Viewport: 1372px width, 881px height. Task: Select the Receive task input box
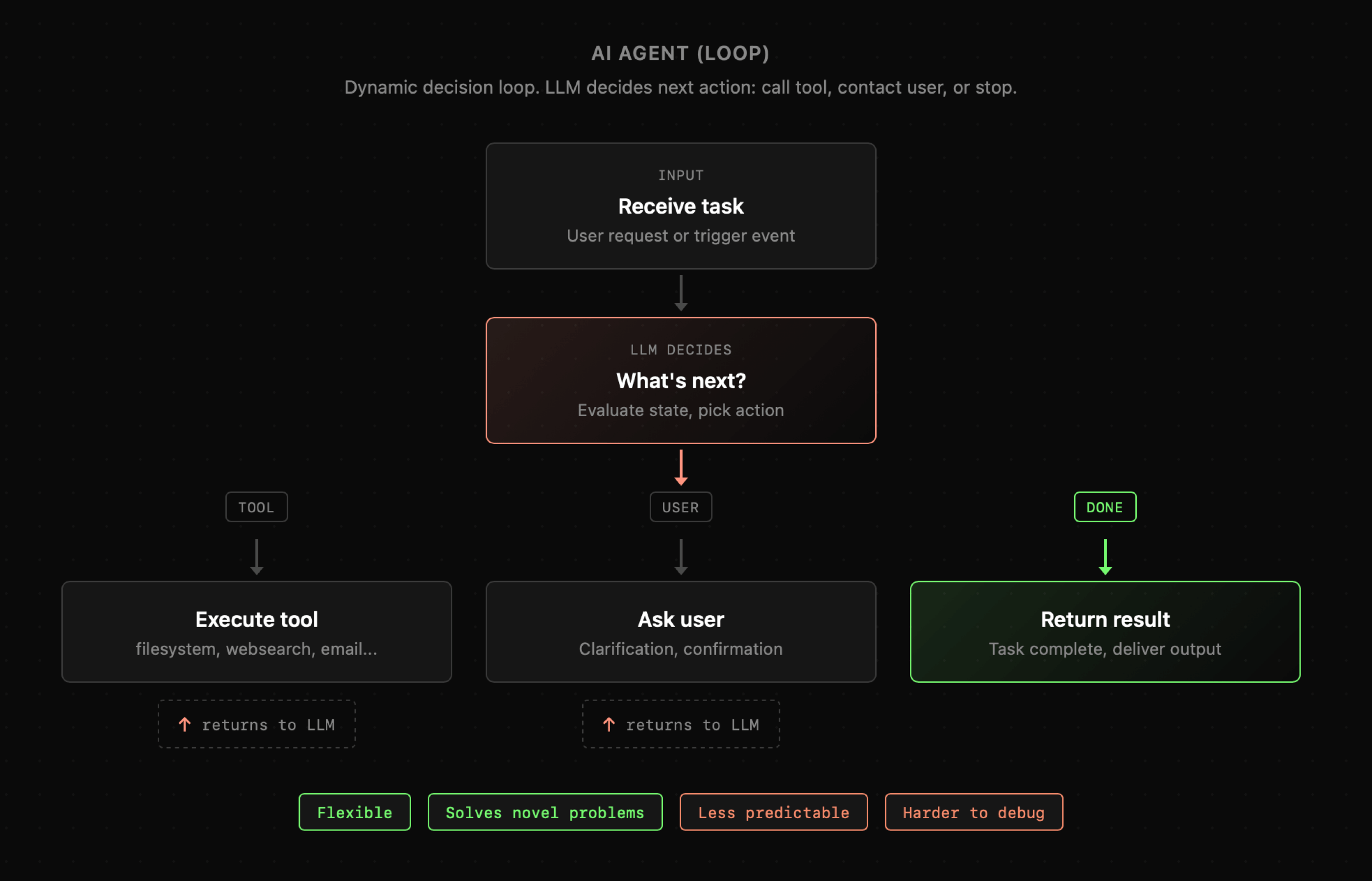(680, 206)
